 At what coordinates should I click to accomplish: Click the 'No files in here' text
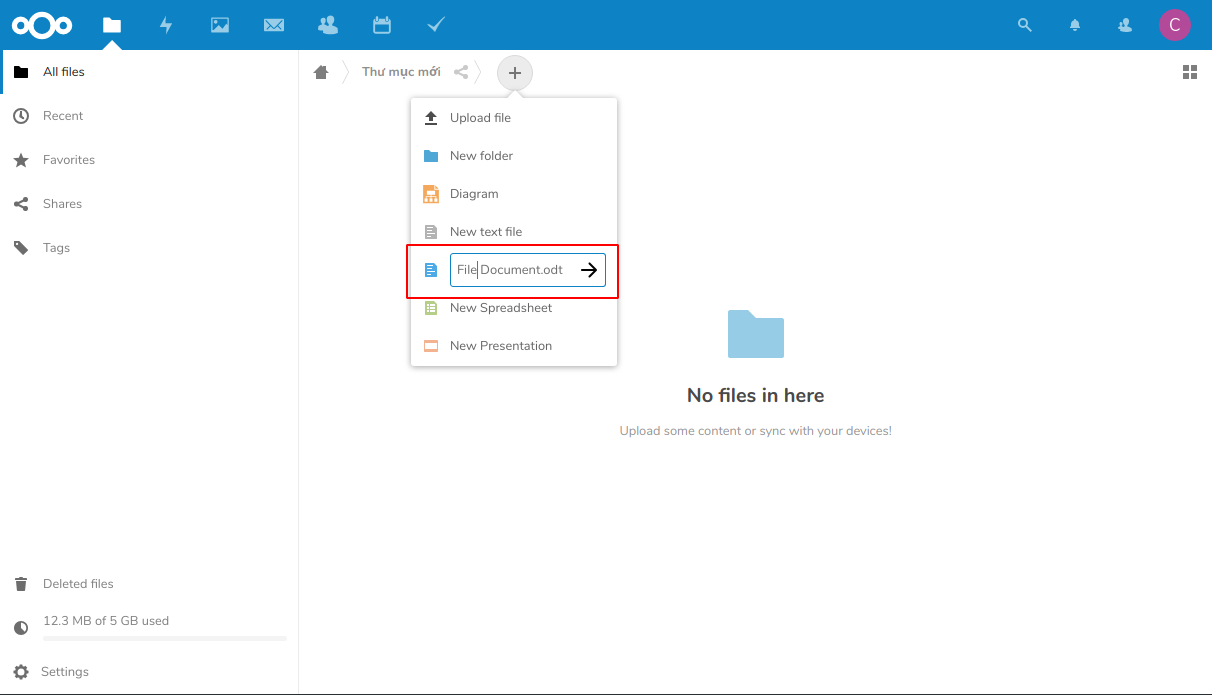click(x=756, y=396)
